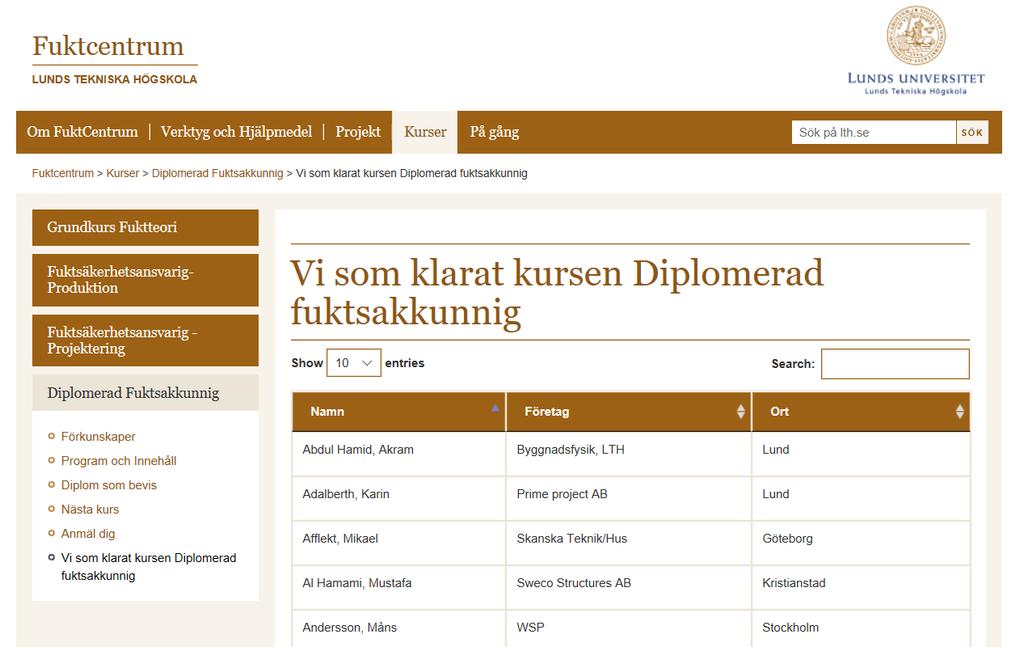Go to the Projekt menu item
This screenshot has width=1024, height=647.
(x=358, y=132)
